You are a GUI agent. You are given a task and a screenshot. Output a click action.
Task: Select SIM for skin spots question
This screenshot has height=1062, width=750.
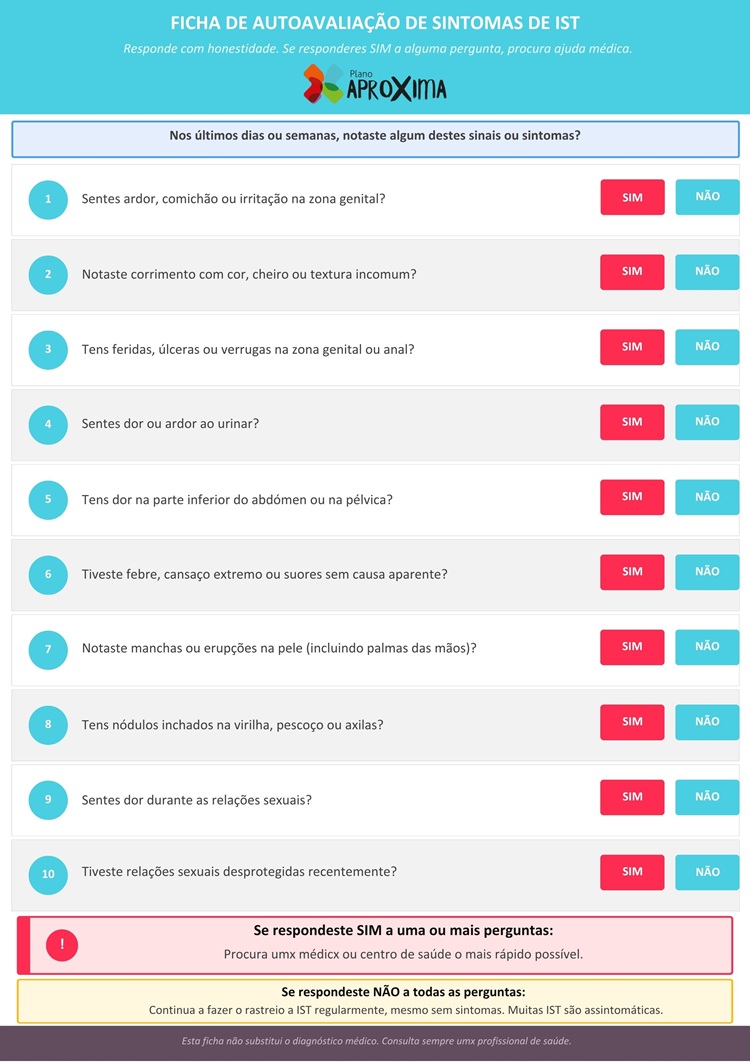(632, 647)
